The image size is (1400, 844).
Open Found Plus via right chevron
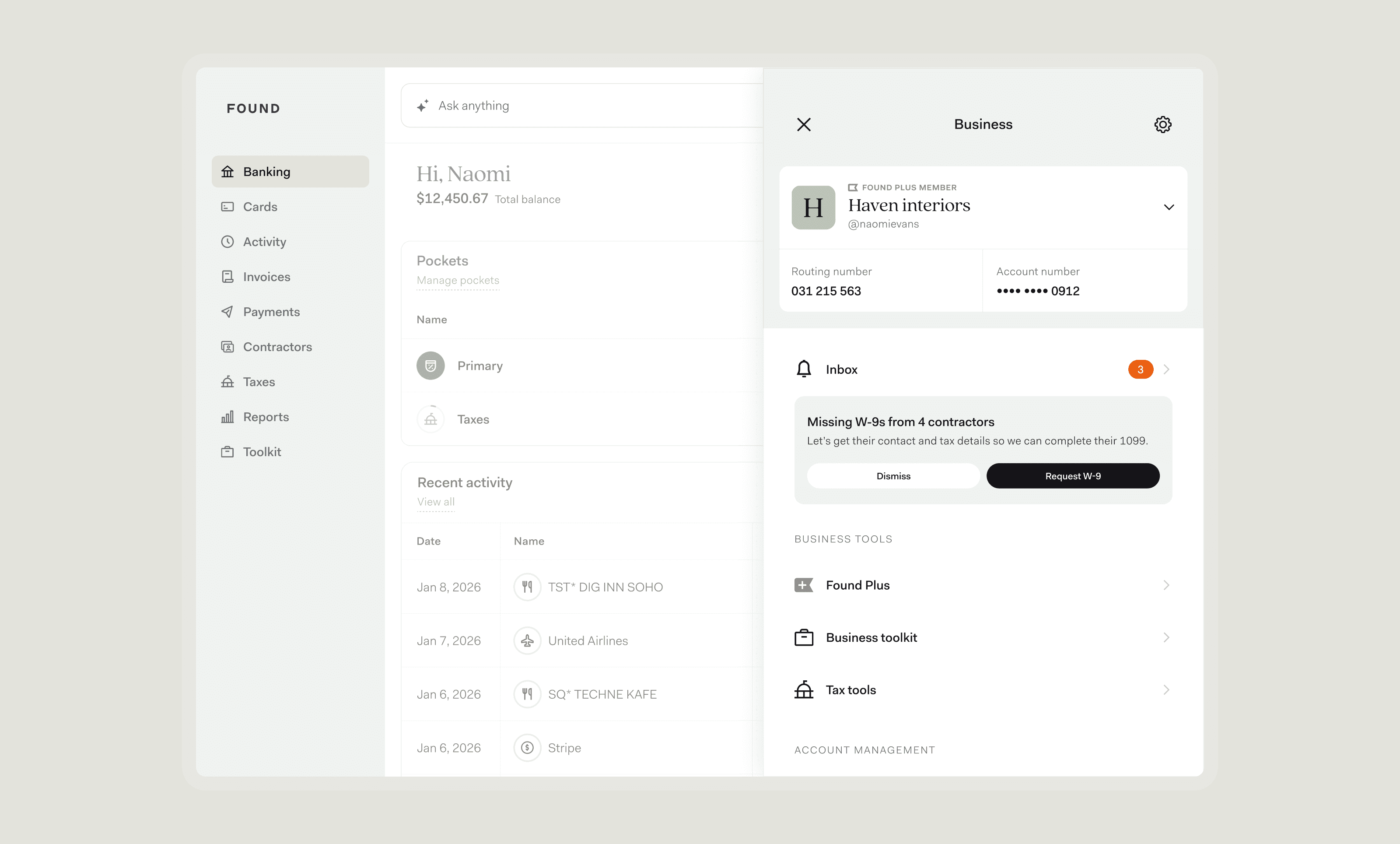tap(1166, 585)
